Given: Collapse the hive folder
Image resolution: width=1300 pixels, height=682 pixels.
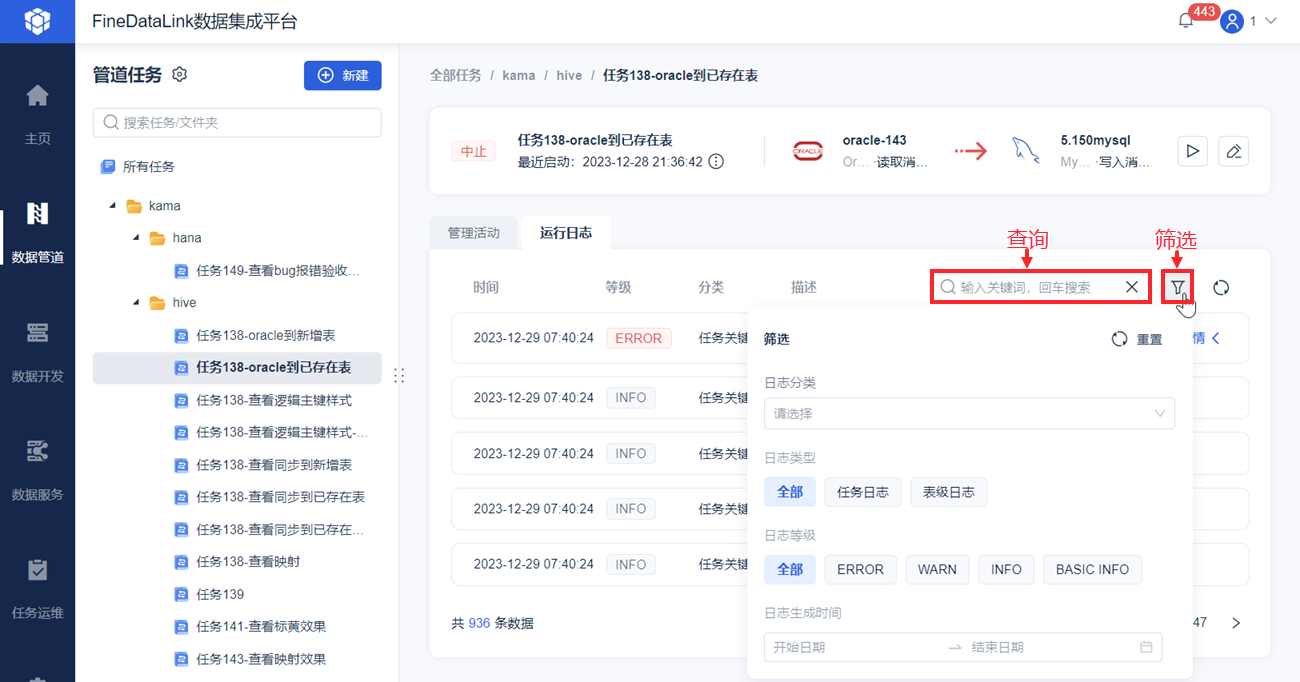Looking at the screenshot, I should click(x=135, y=303).
